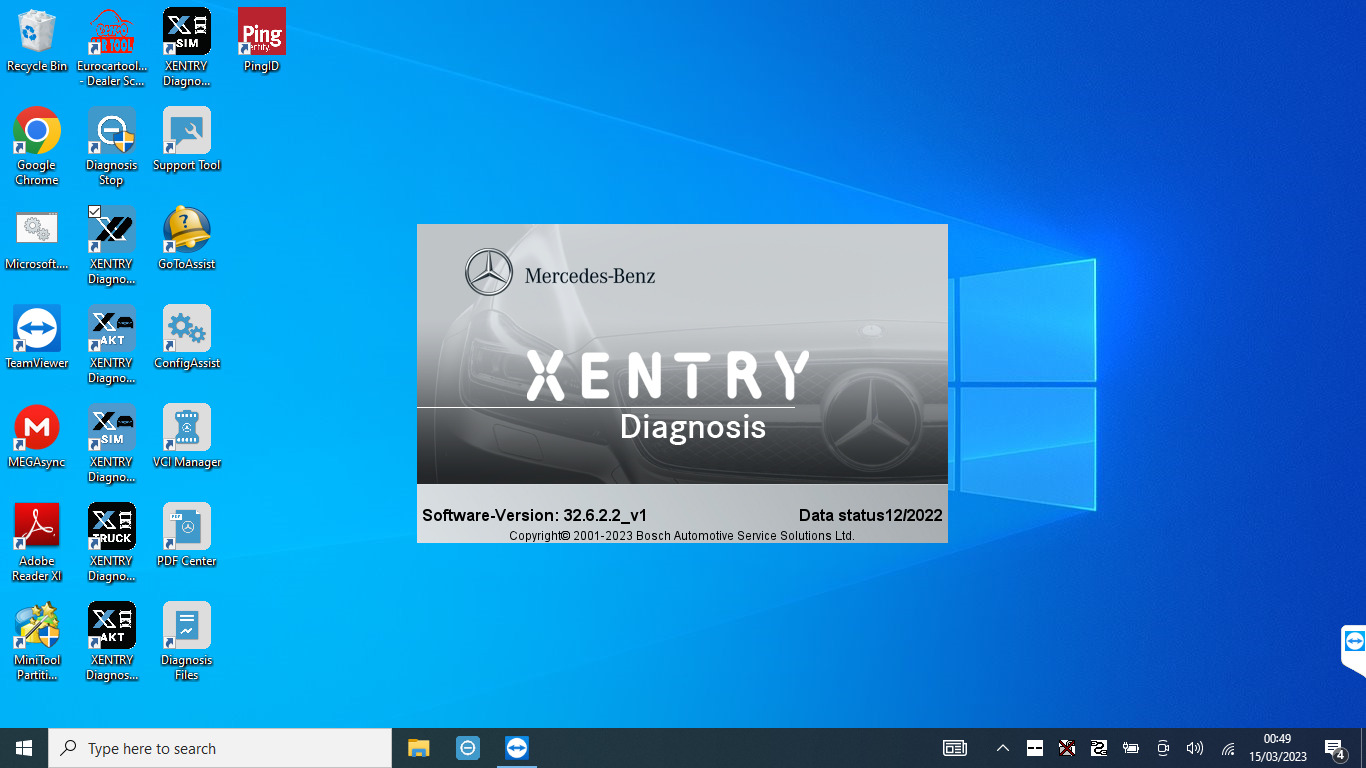Image resolution: width=1366 pixels, height=768 pixels.
Task: Open notification center with 4 notifications
Action: [1333, 747]
